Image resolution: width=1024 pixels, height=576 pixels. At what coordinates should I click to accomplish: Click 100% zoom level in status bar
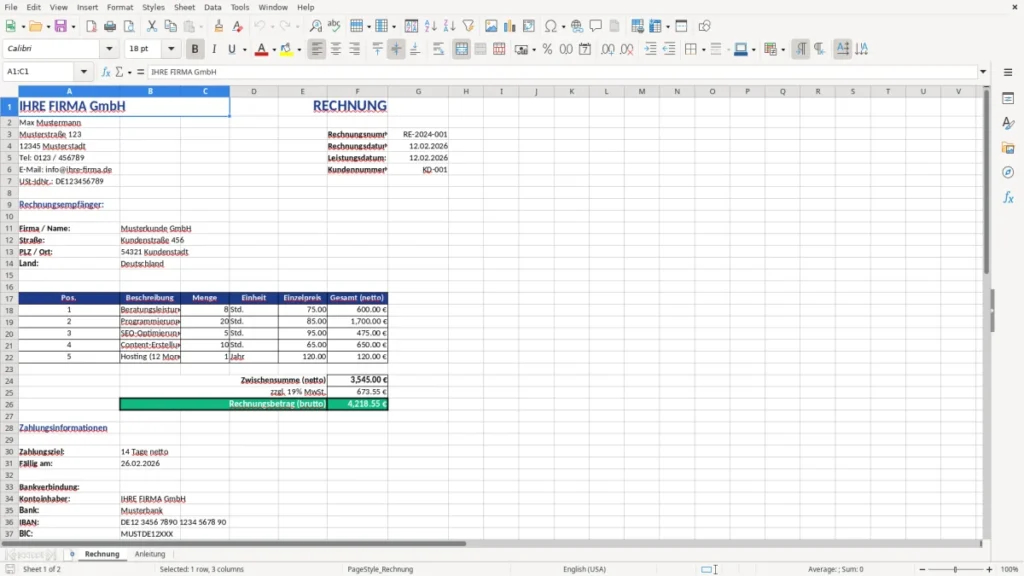[x=1010, y=569]
